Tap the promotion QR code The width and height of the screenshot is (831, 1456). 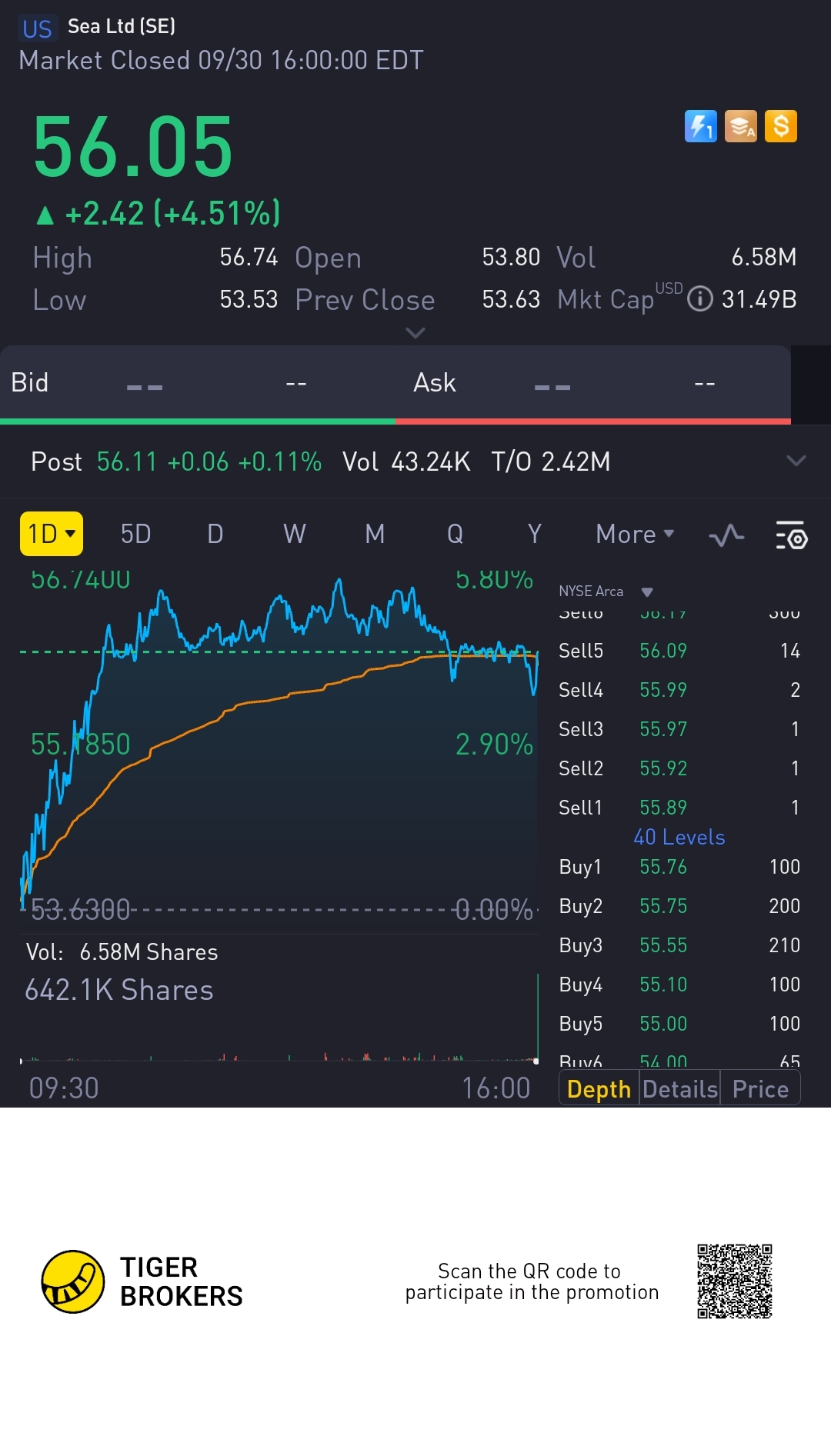(734, 1281)
